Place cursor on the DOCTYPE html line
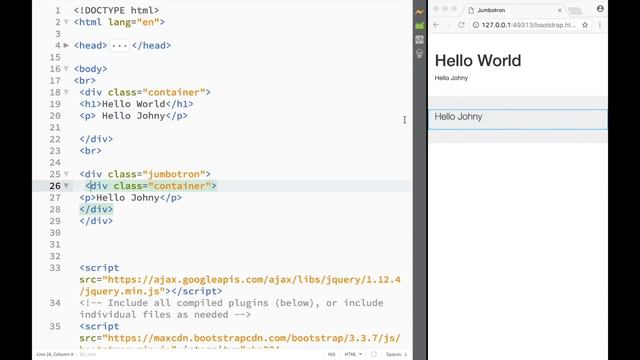Viewport: 640px width, 360px height. click(116, 10)
